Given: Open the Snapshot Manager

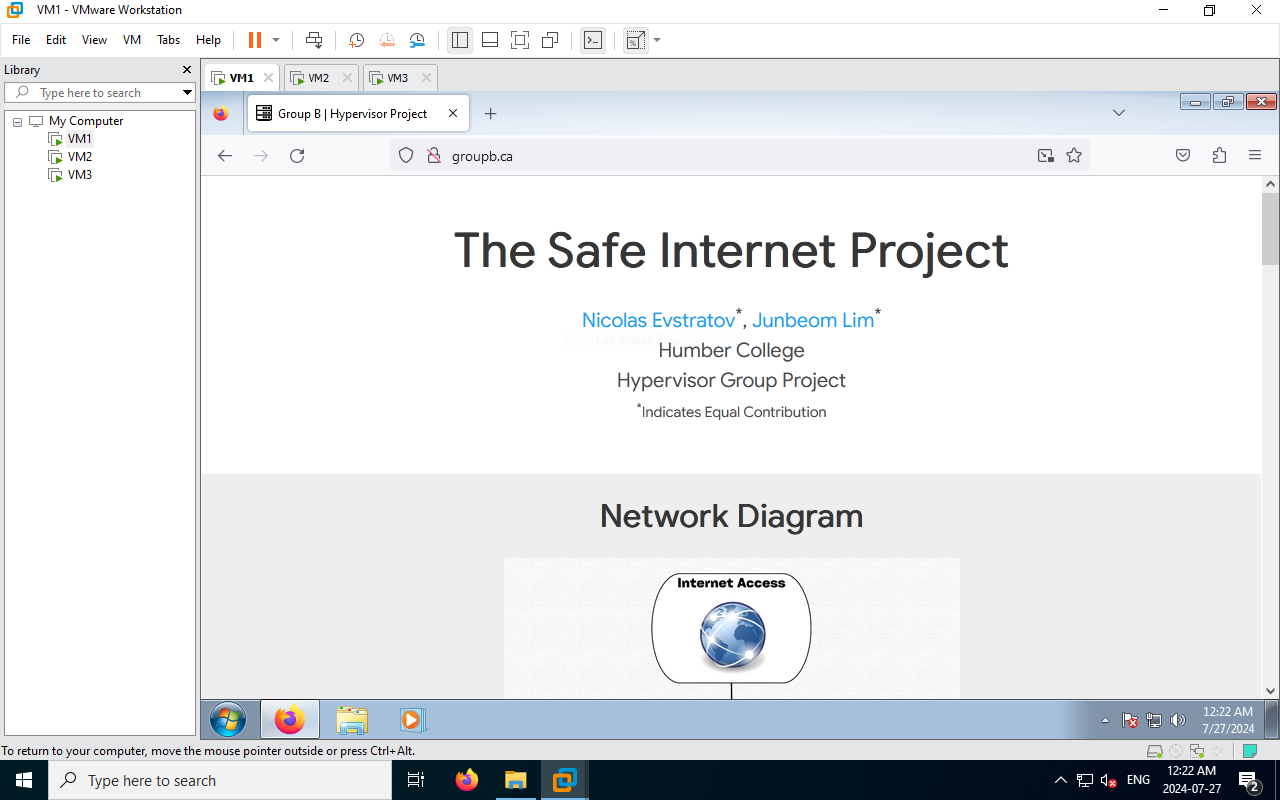Looking at the screenshot, I should pos(417,40).
